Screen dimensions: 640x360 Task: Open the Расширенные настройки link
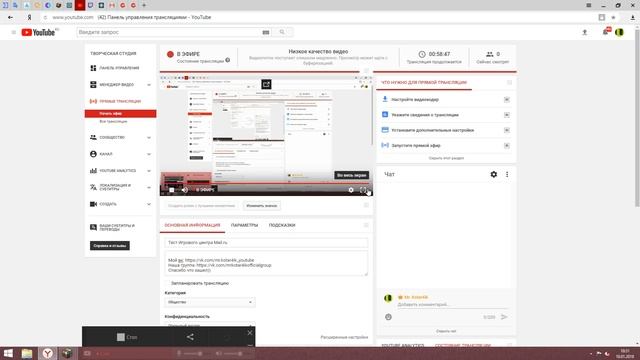coord(344,337)
